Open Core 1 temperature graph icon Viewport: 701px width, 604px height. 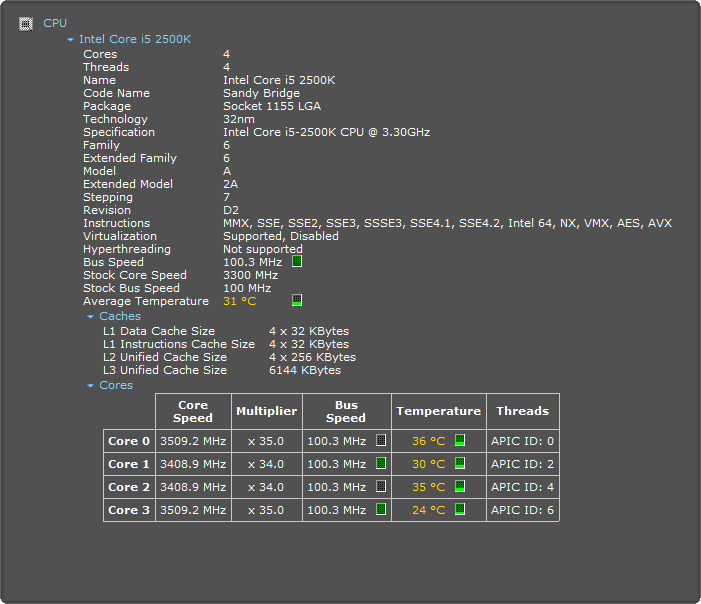460,463
